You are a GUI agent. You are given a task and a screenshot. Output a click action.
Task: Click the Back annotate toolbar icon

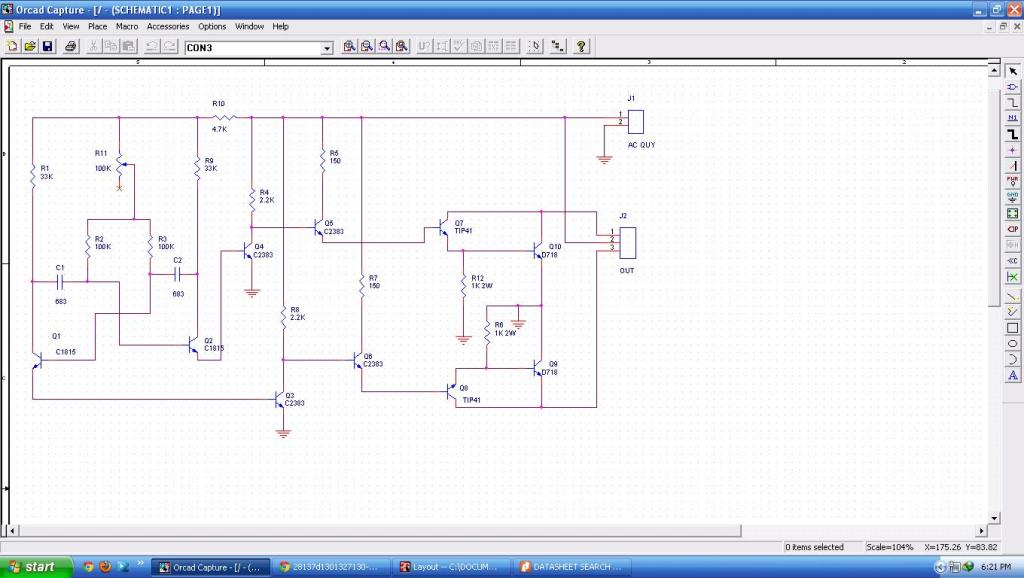442,46
